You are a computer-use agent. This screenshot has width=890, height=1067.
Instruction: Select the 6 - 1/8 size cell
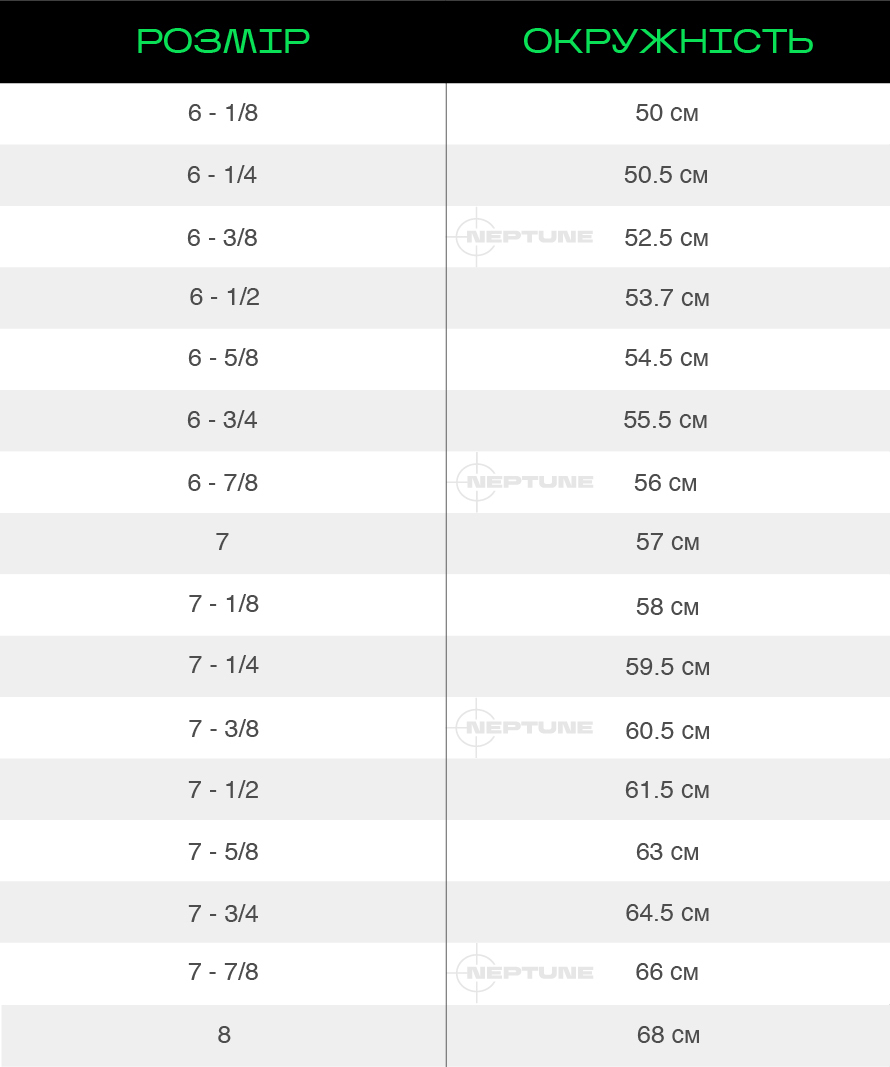coord(223,113)
